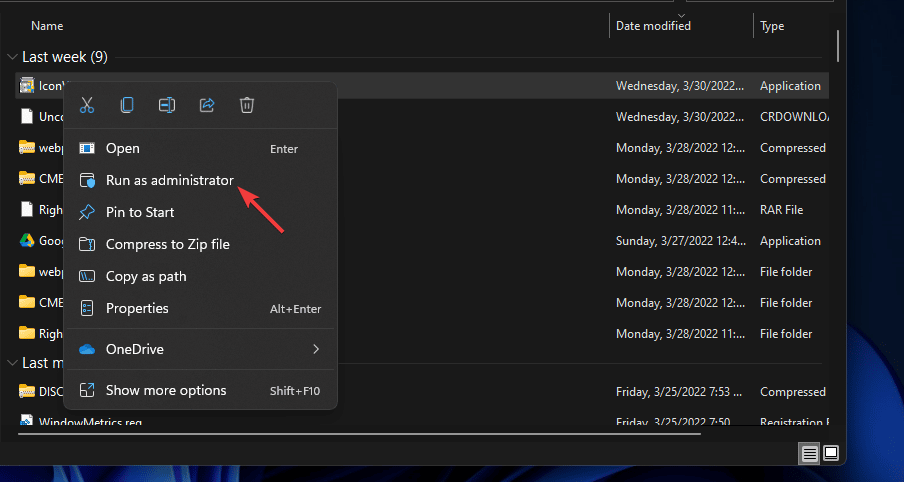Select the CRDOWNLOAD file type cell

click(x=794, y=116)
